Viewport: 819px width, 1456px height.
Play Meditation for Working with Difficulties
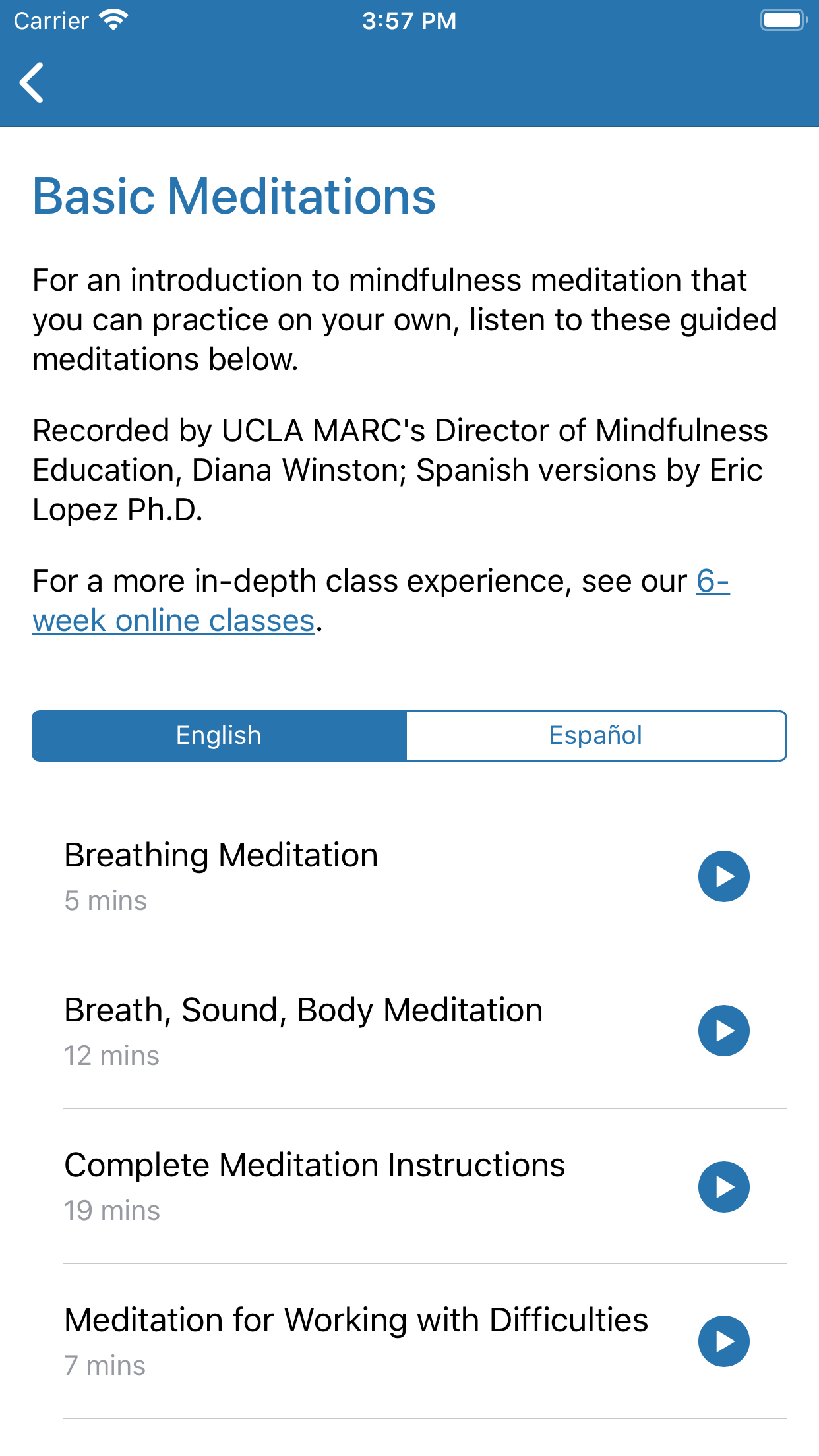(x=723, y=1341)
